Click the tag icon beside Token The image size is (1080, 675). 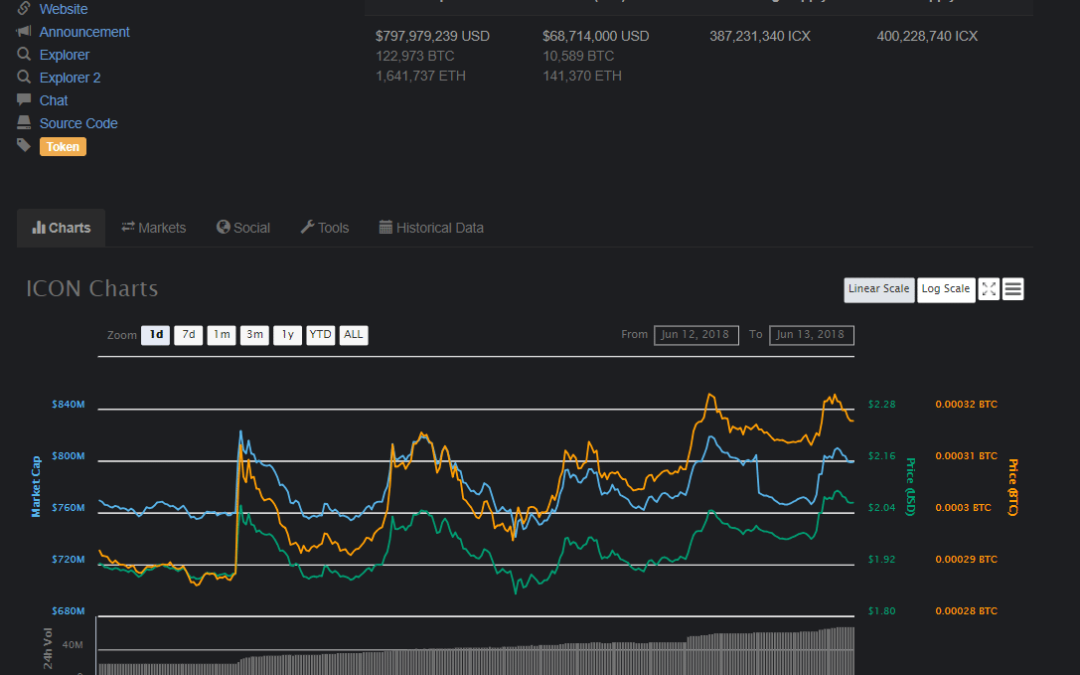point(23,145)
